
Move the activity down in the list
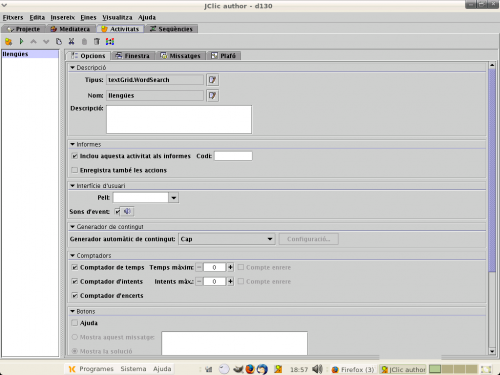pyautogui.click(x=46, y=42)
